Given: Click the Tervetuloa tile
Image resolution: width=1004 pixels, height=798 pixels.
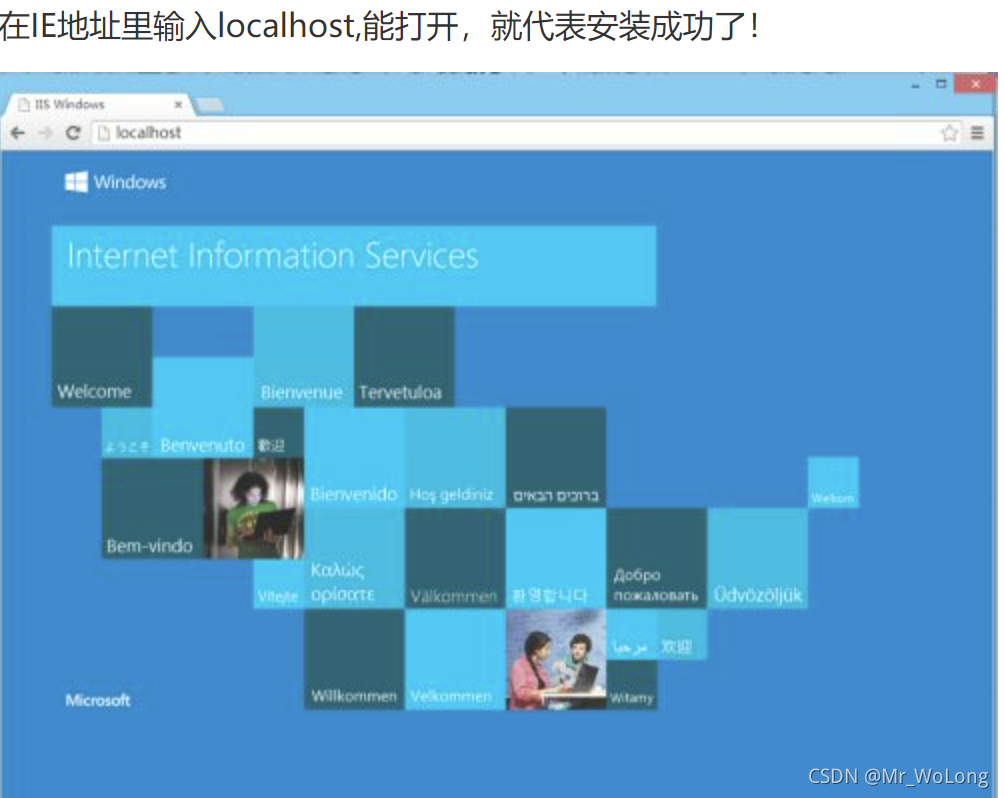Looking at the screenshot, I should click(404, 357).
